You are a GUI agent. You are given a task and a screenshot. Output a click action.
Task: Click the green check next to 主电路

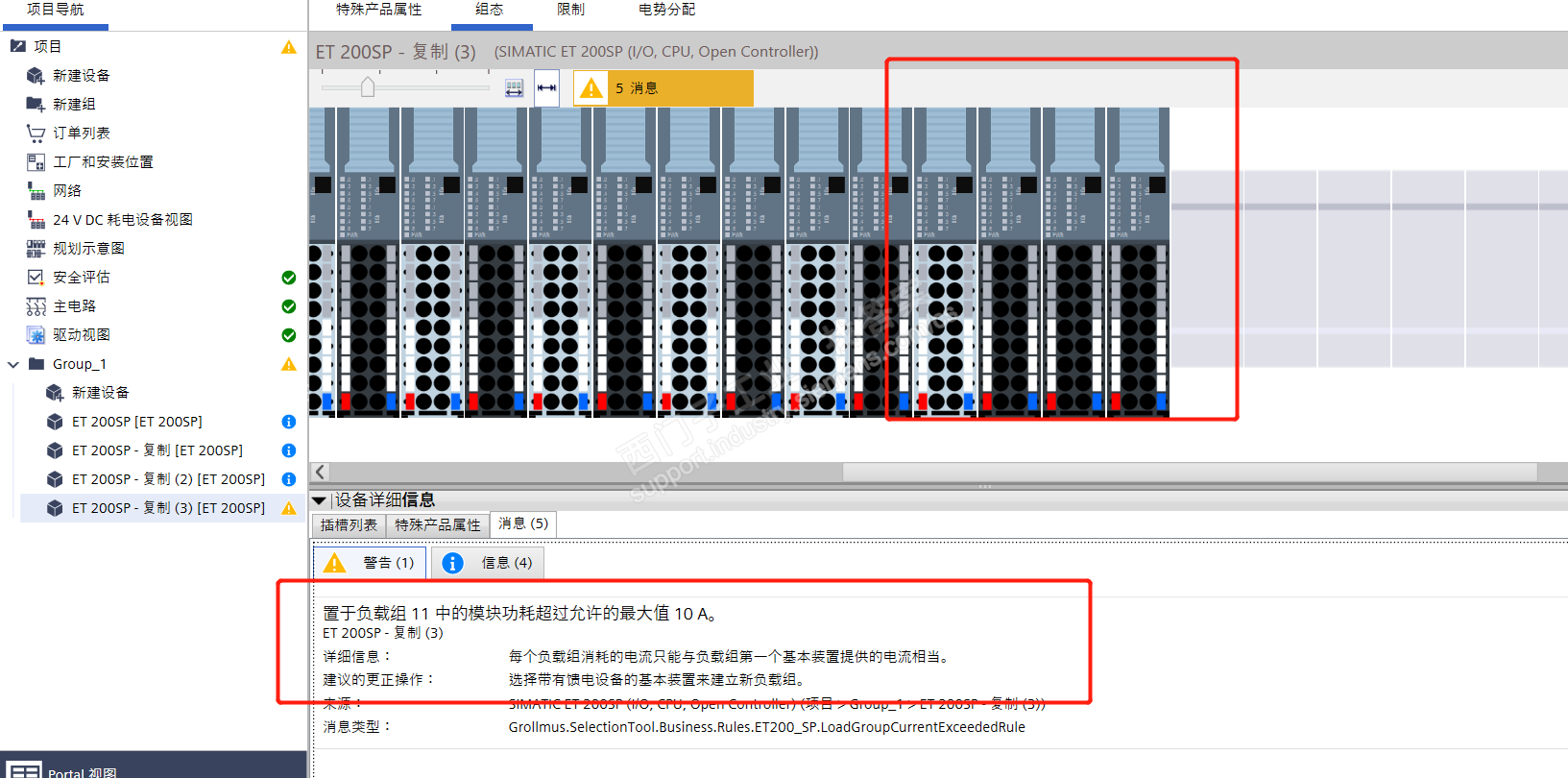point(288,306)
